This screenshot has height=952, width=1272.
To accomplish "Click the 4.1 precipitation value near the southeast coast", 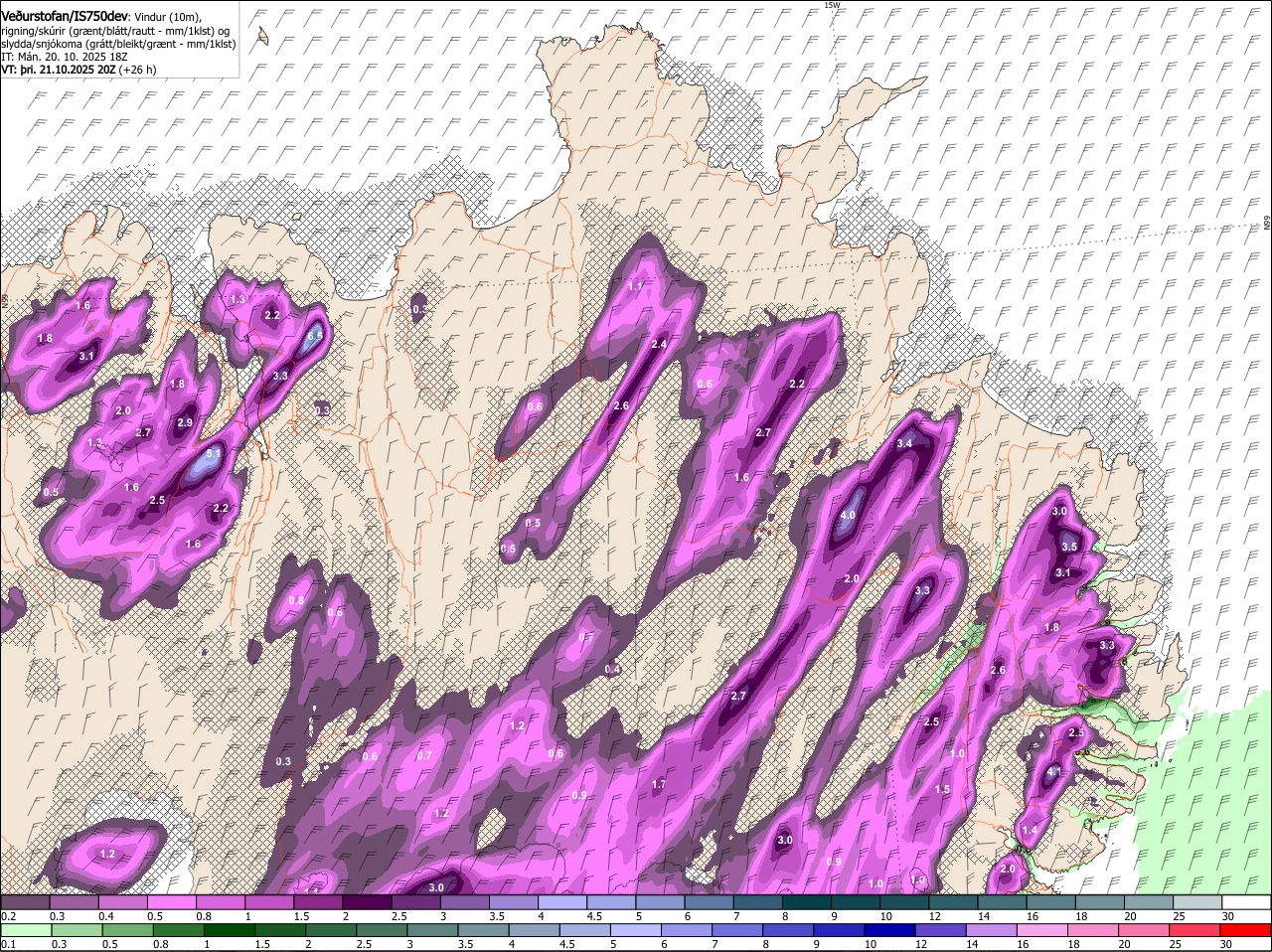I will point(1054,770).
